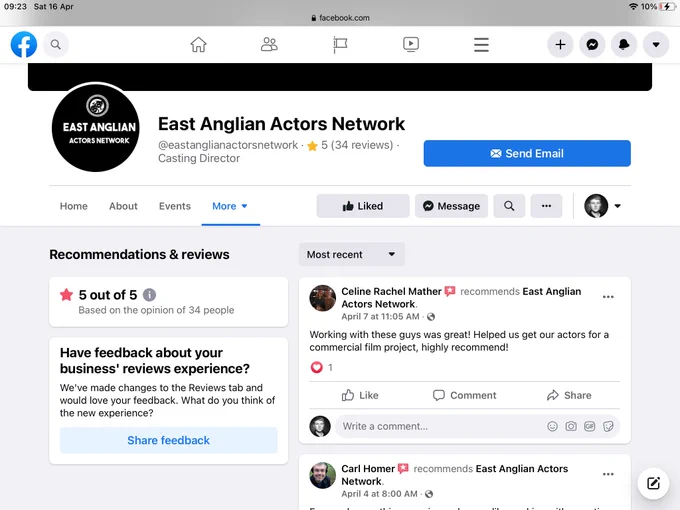Click the red star rating icon

pyautogui.click(x=66, y=295)
